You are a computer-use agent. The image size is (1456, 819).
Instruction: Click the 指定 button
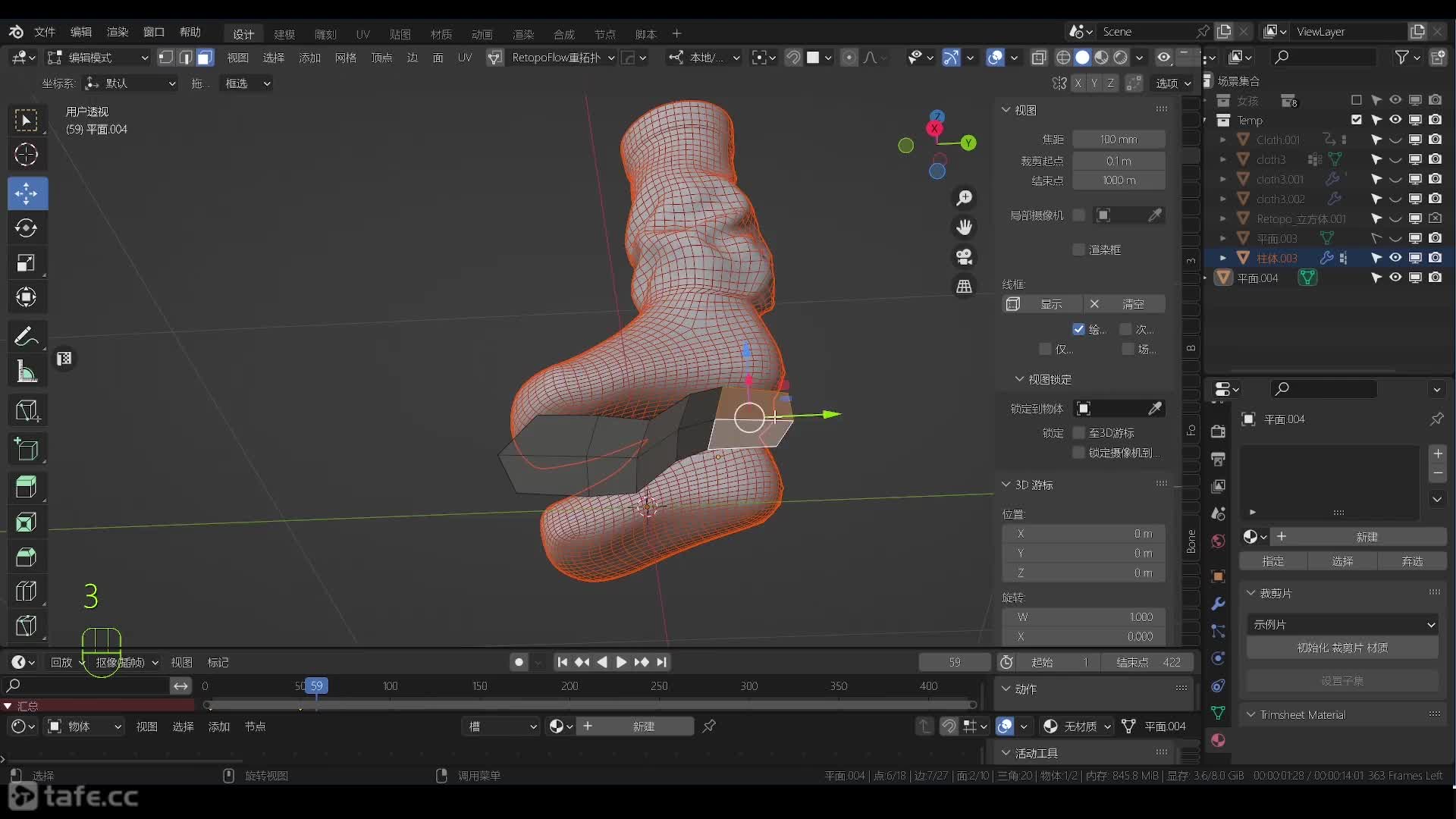point(1273,561)
